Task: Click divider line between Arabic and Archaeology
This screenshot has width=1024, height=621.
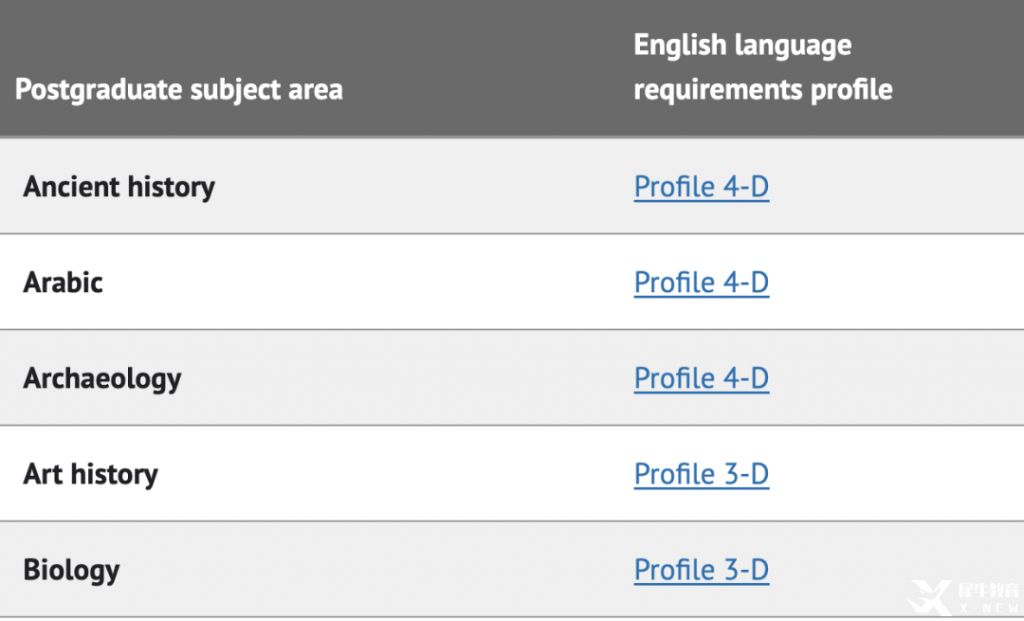Action: [x=512, y=329]
